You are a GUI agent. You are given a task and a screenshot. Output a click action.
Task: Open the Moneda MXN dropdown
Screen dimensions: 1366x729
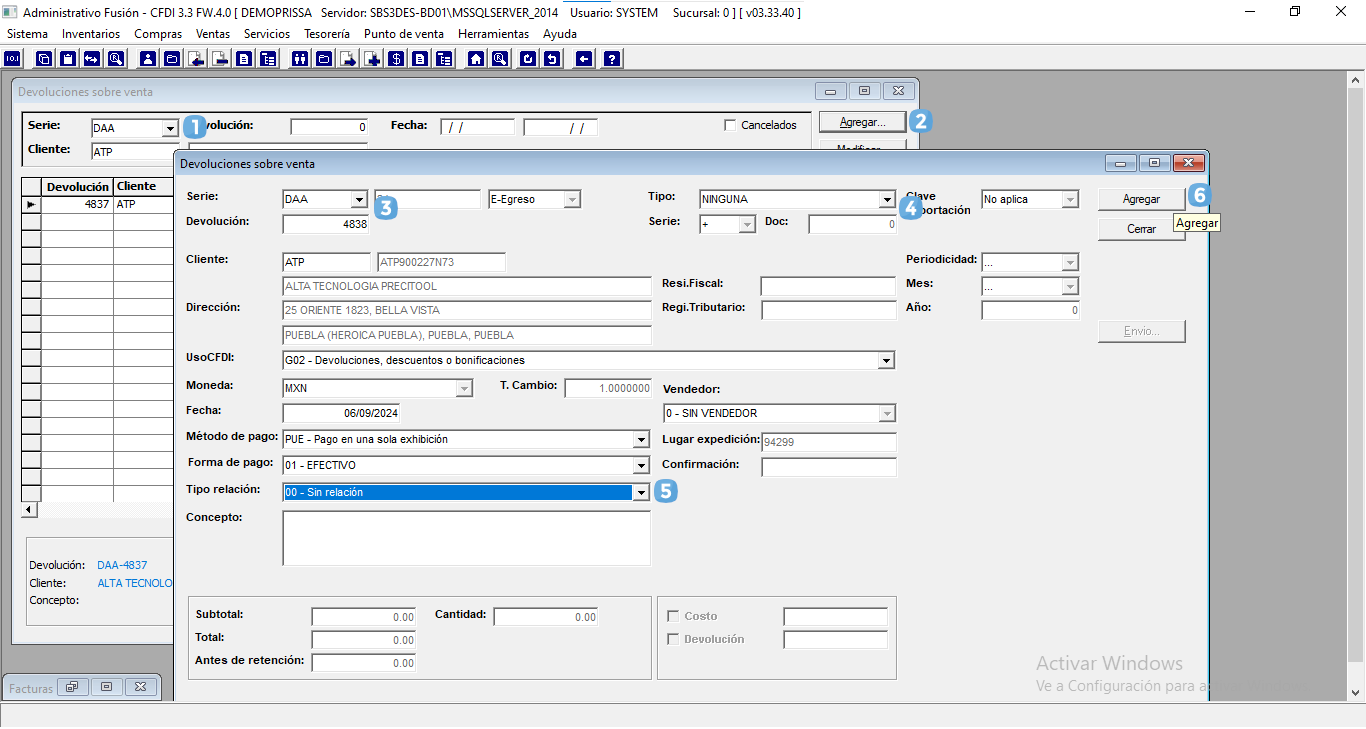464,388
